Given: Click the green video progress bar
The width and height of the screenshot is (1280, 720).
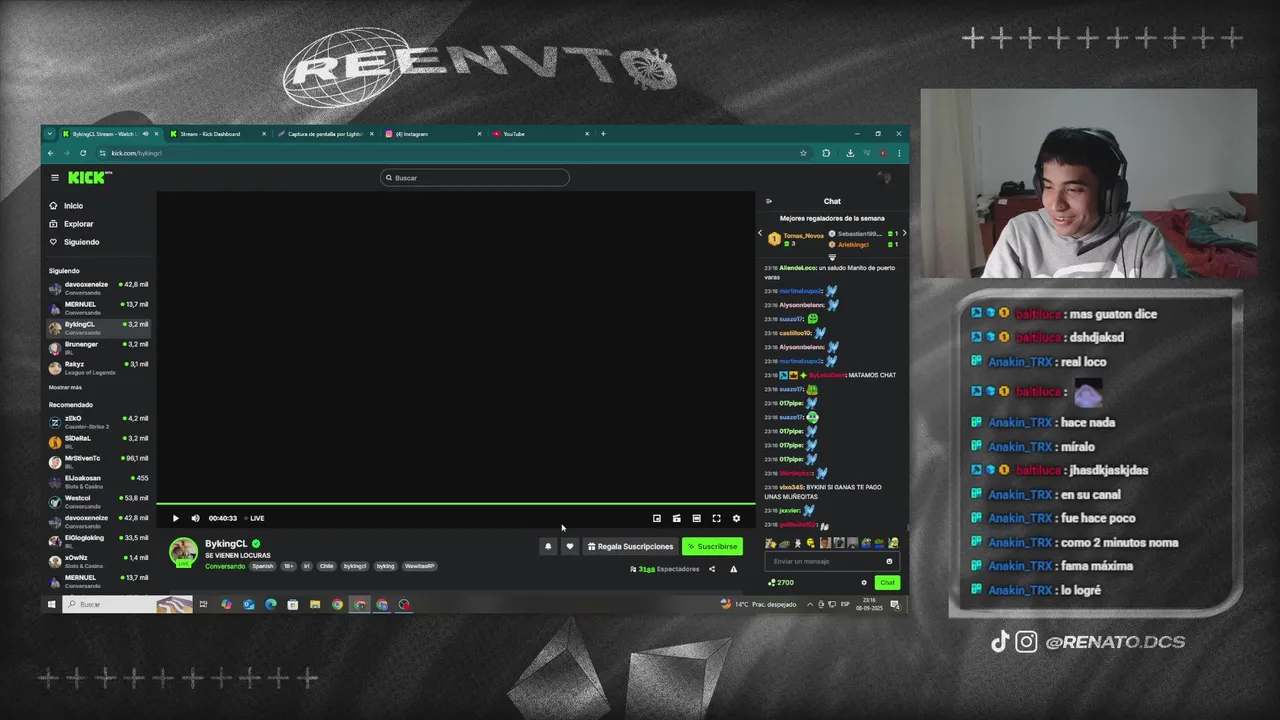Looking at the screenshot, I should (x=456, y=504).
